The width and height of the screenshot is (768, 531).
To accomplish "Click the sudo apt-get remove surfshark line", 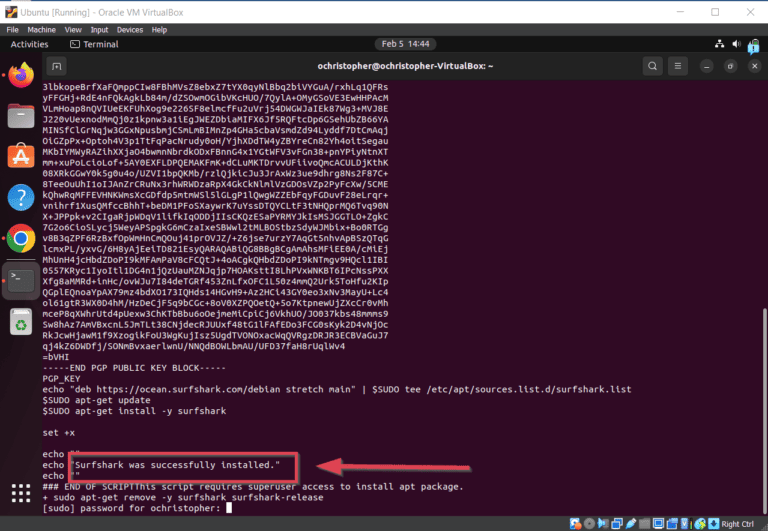I will point(183,497).
